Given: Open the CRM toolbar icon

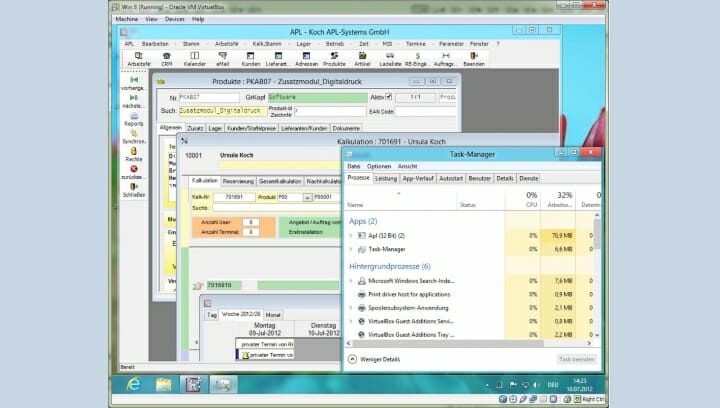Looking at the screenshot, I should click(167, 59).
